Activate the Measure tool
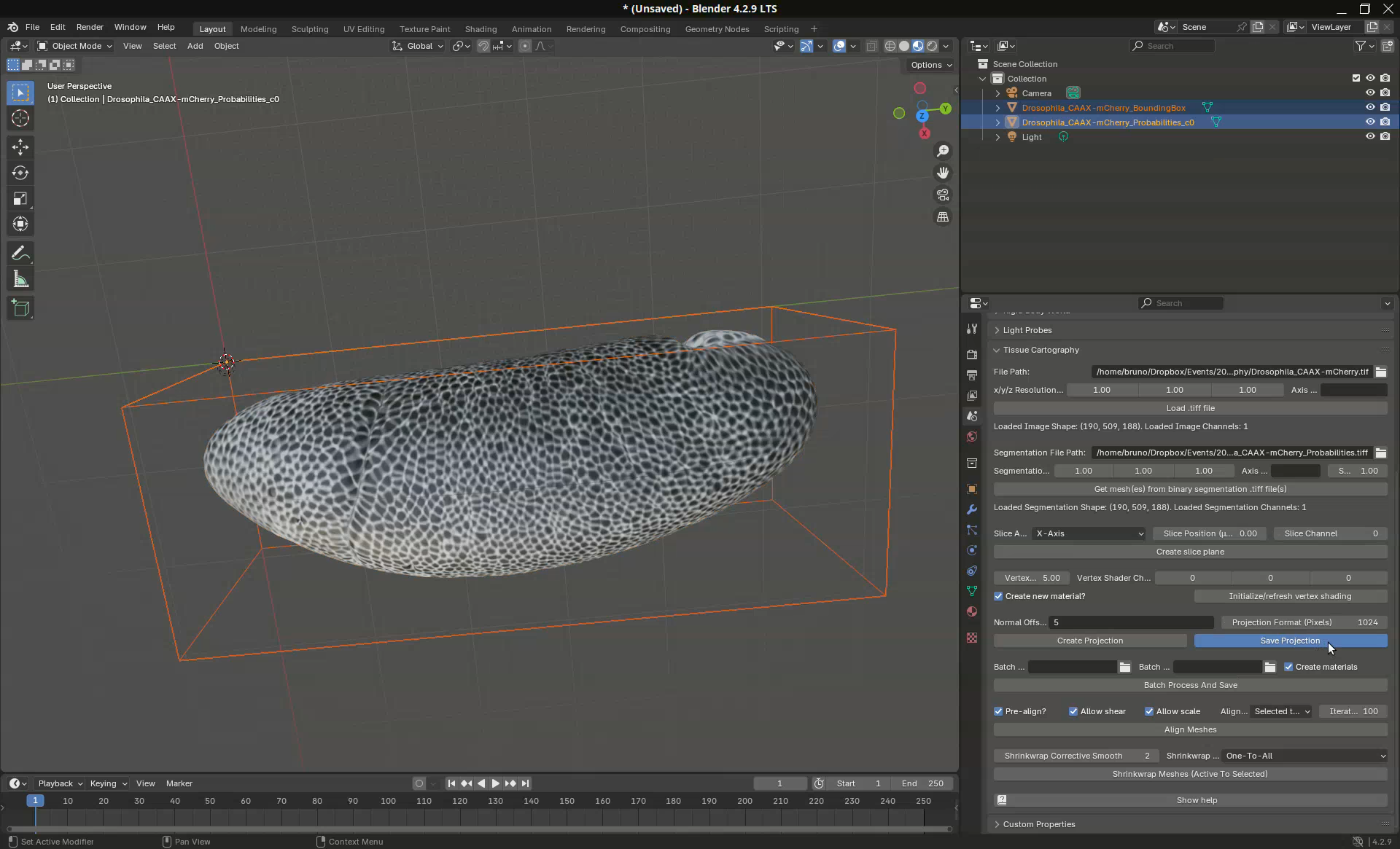The image size is (1400, 849). pos(20,280)
